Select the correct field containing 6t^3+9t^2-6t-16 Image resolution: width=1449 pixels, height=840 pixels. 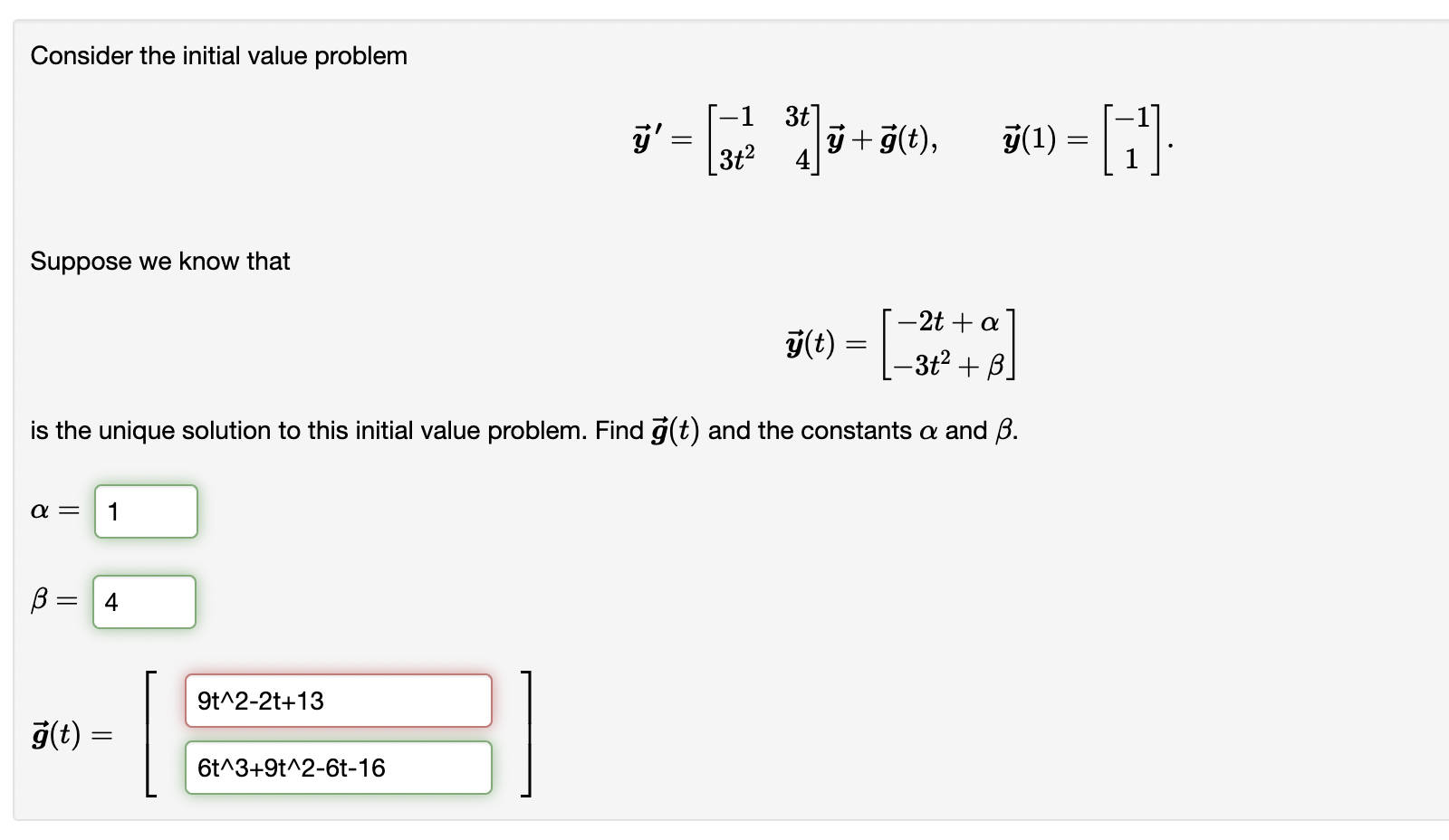(x=338, y=767)
